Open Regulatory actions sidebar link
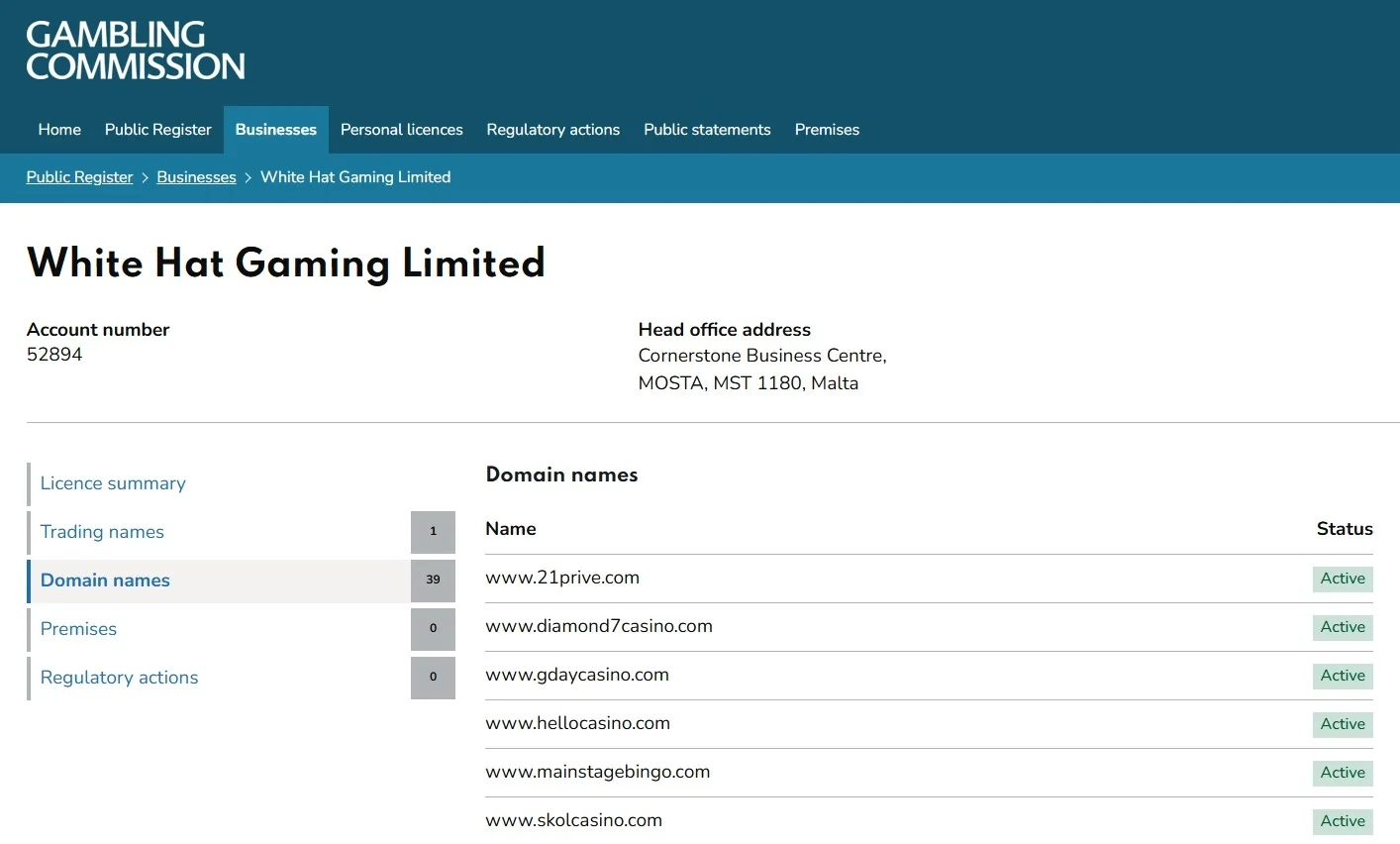This screenshot has height=844, width=1400. coord(119,678)
